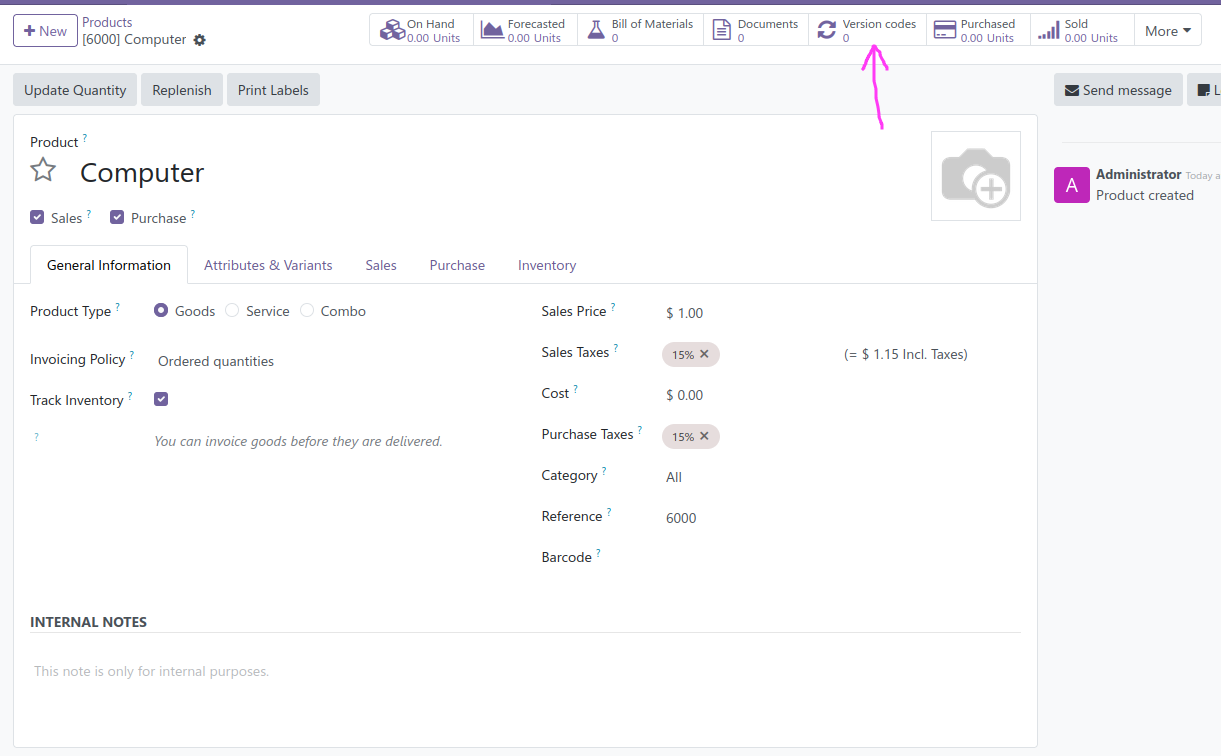Uncheck the Purchase checkbox
This screenshot has height=756, width=1221.
tap(117, 217)
